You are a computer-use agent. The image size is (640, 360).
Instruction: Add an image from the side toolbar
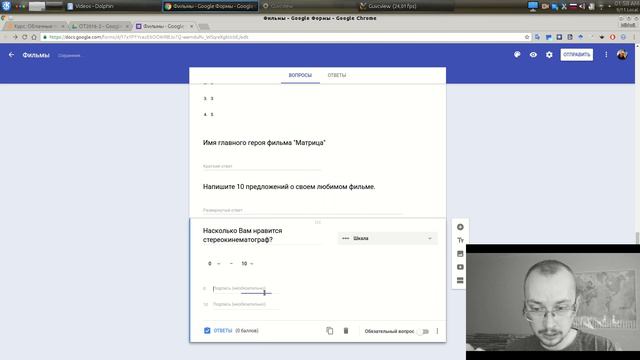click(460, 254)
